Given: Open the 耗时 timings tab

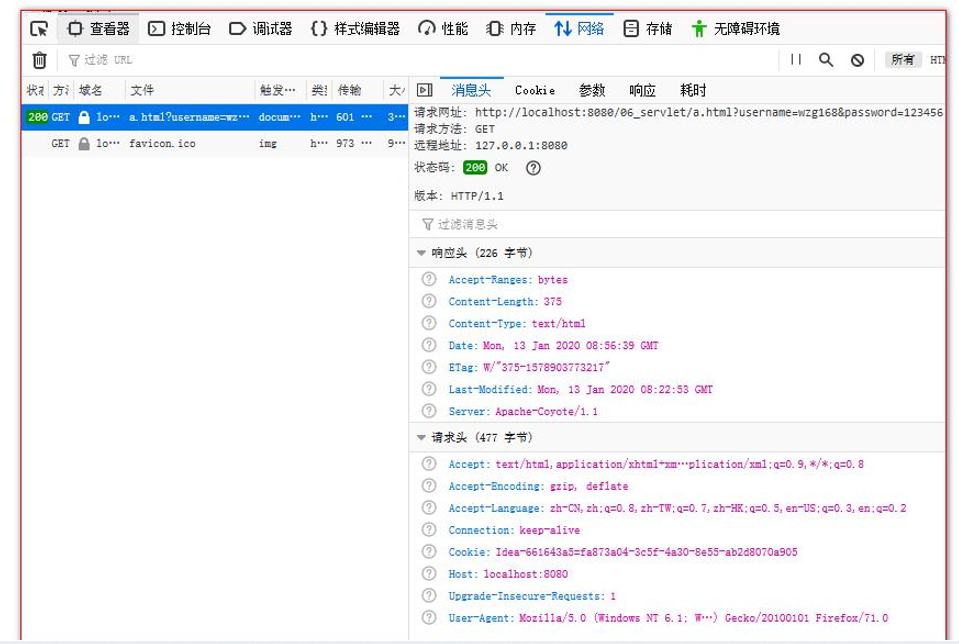Looking at the screenshot, I should click(x=693, y=91).
